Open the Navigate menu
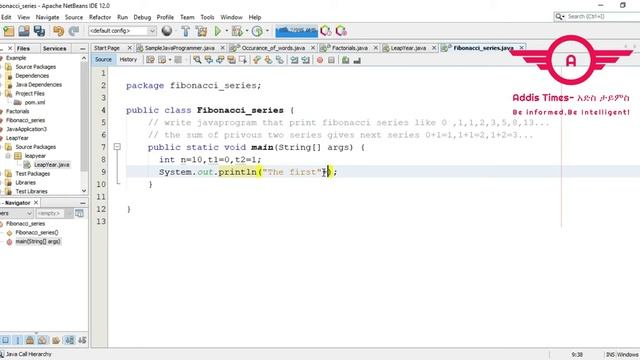The image size is (640, 360). 47,17
